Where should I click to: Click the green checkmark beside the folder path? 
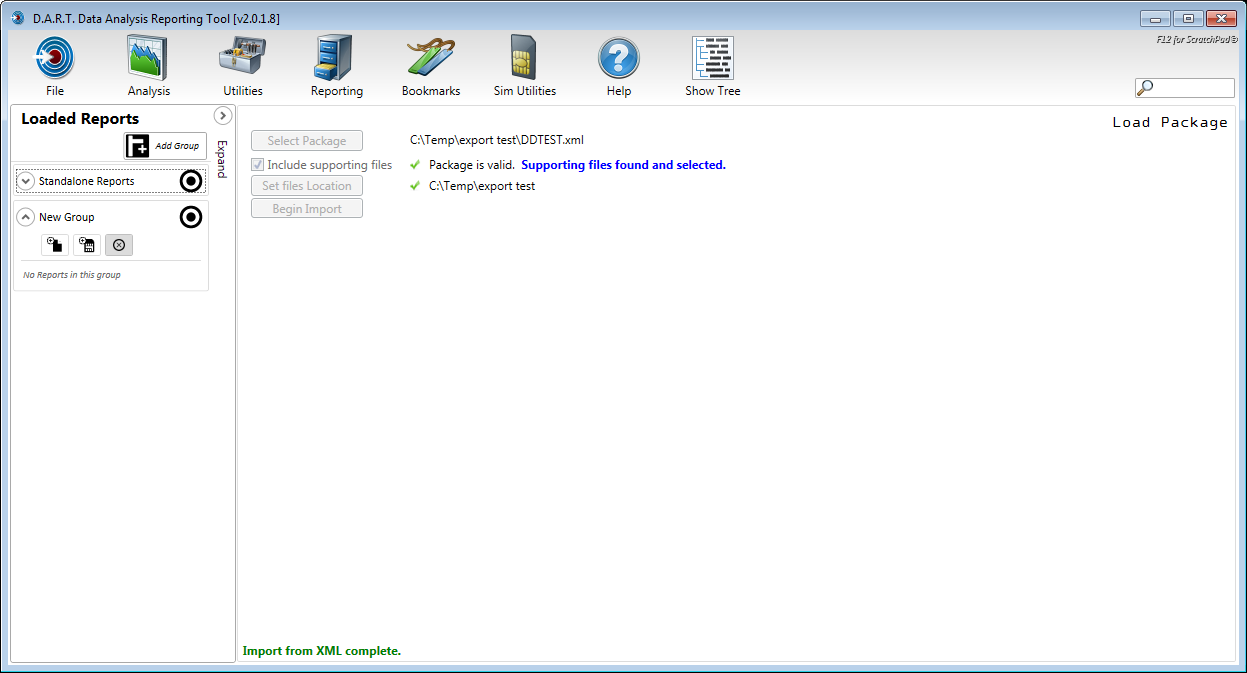tap(415, 186)
